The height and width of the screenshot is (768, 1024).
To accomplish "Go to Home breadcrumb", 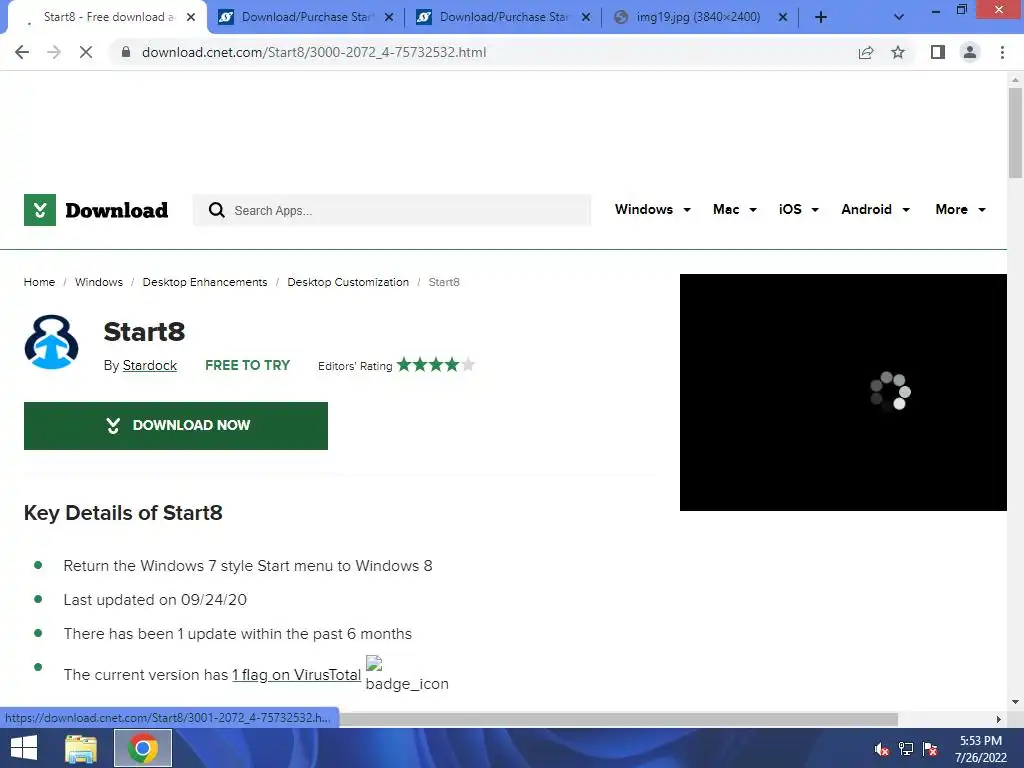I will click(39, 282).
